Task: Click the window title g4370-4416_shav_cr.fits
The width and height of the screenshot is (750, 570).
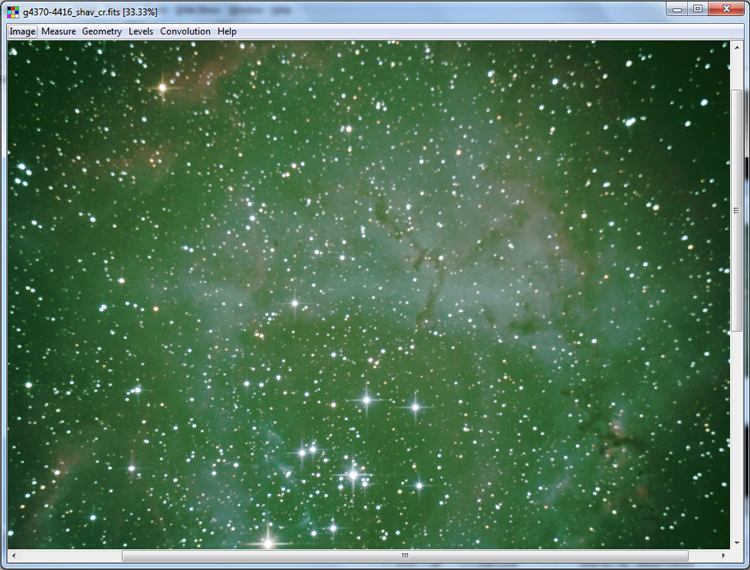Action: (90, 12)
